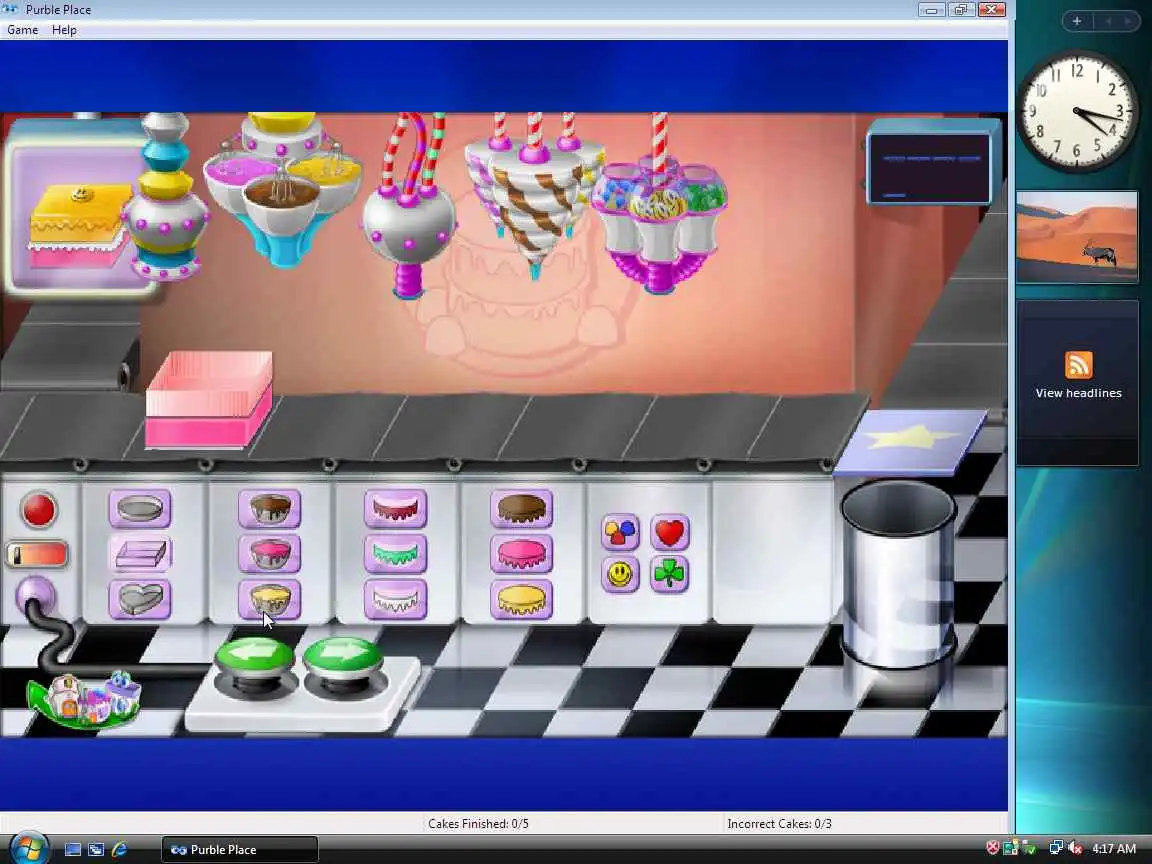Viewport: 1152px width, 864px height.
Task: Apply the chocolate brown top frosting
Action: coord(522,508)
